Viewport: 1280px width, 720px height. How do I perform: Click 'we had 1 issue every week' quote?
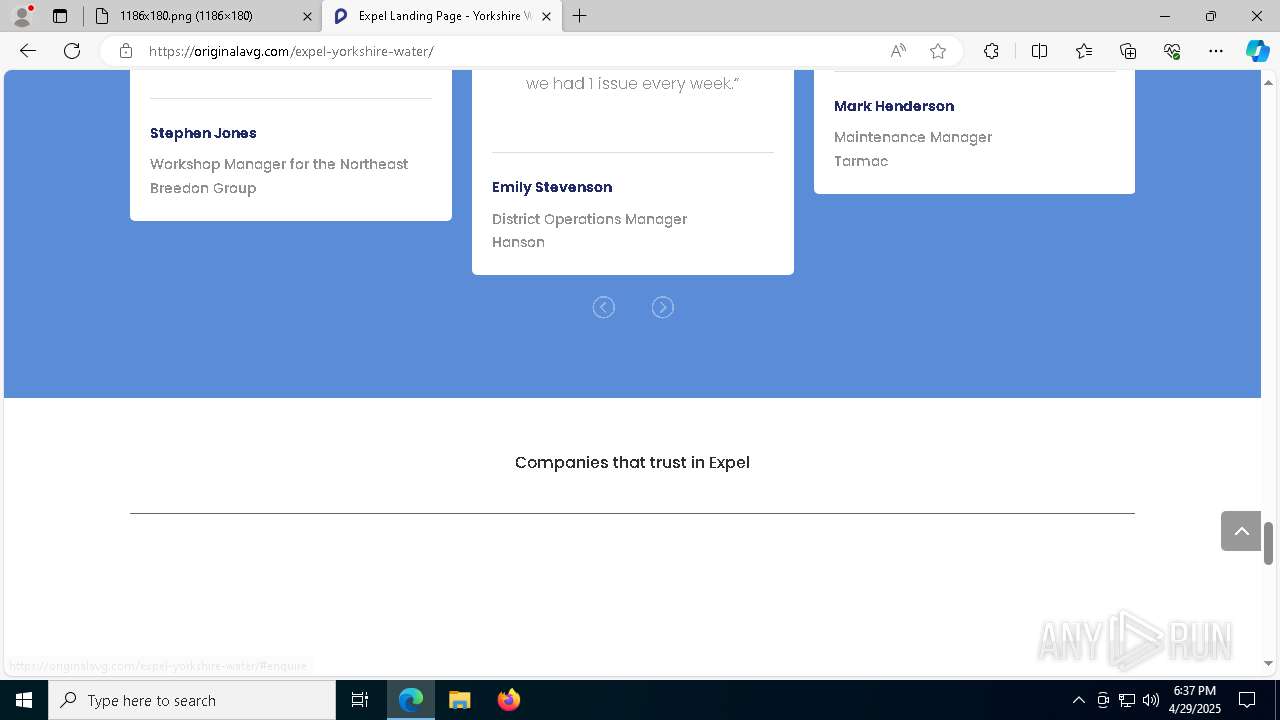click(x=632, y=84)
